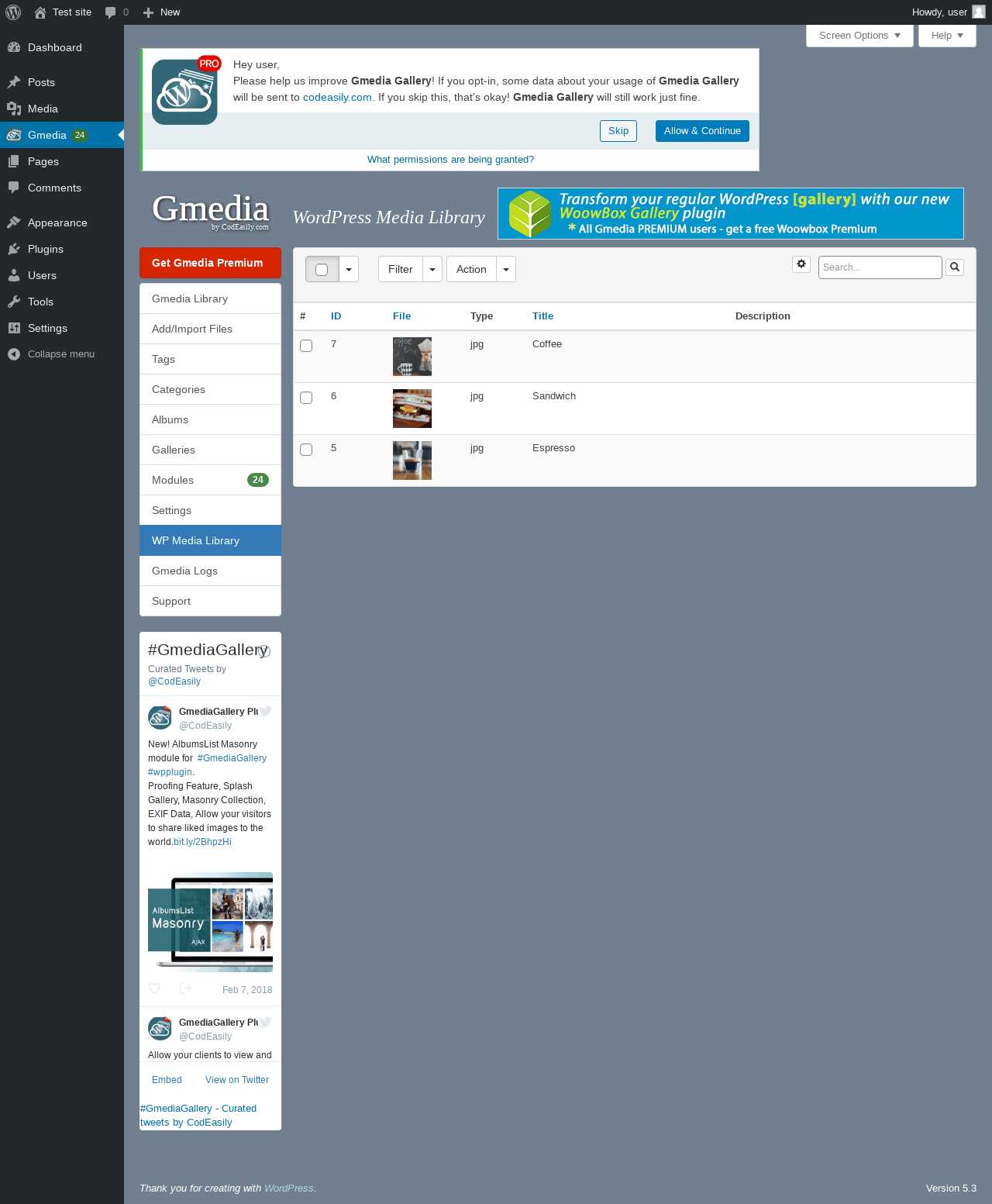
Task: Click the Collapse menu arrow icon
Action: tap(14, 354)
